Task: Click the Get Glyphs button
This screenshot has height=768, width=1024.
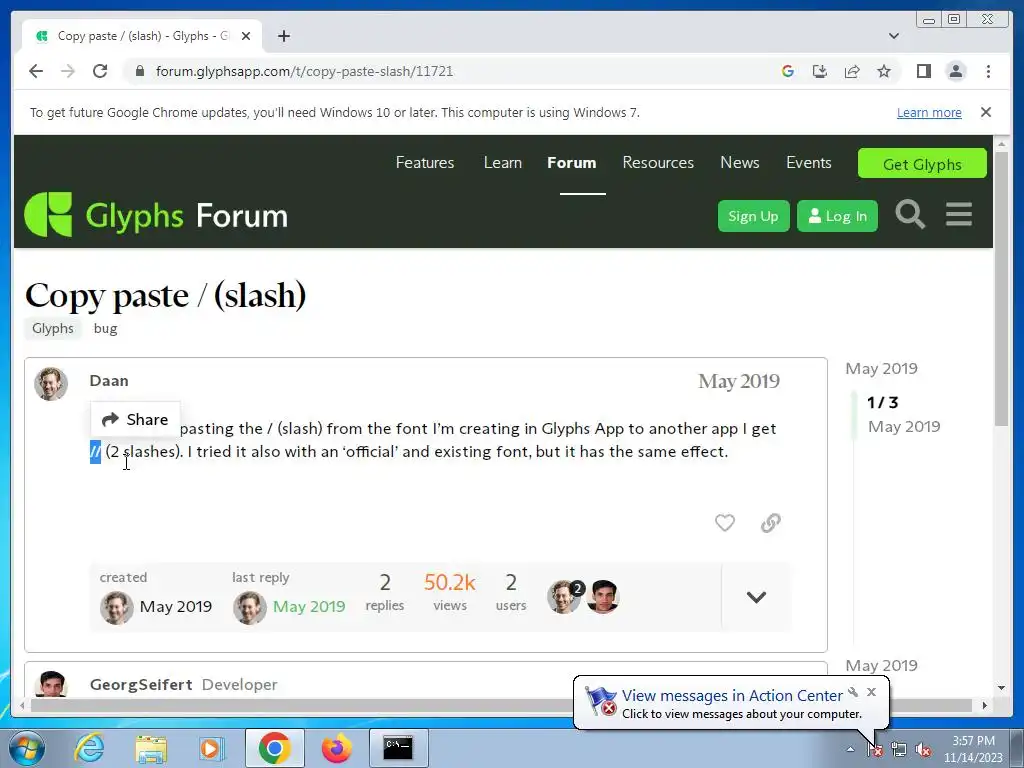Action: [922, 163]
